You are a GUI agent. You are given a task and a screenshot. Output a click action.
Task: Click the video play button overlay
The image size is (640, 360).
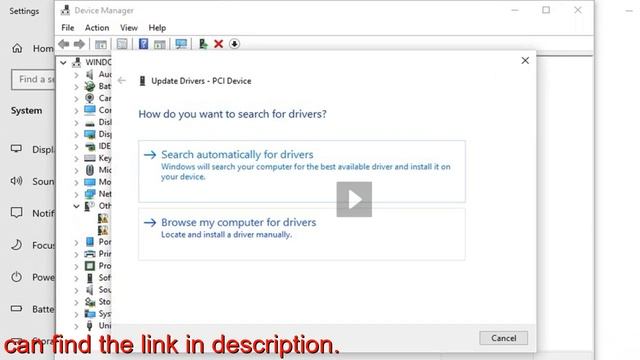(x=354, y=199)
